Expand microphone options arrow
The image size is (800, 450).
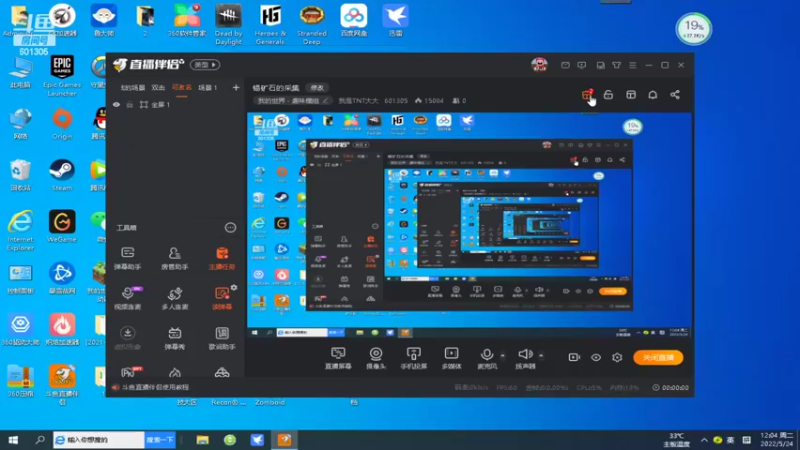(503, 356)
